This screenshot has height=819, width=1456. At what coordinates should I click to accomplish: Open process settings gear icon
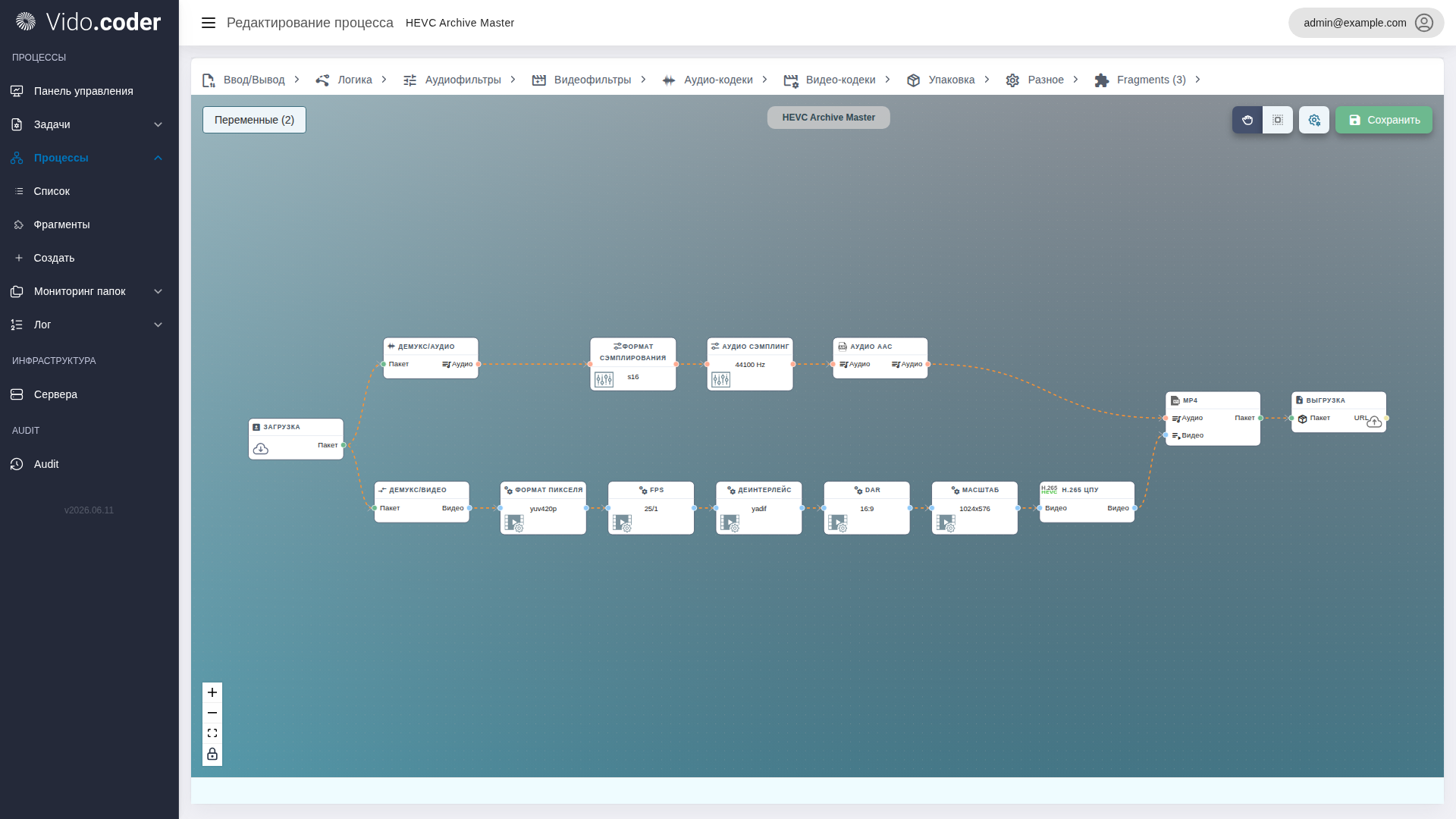point(1314,120)
